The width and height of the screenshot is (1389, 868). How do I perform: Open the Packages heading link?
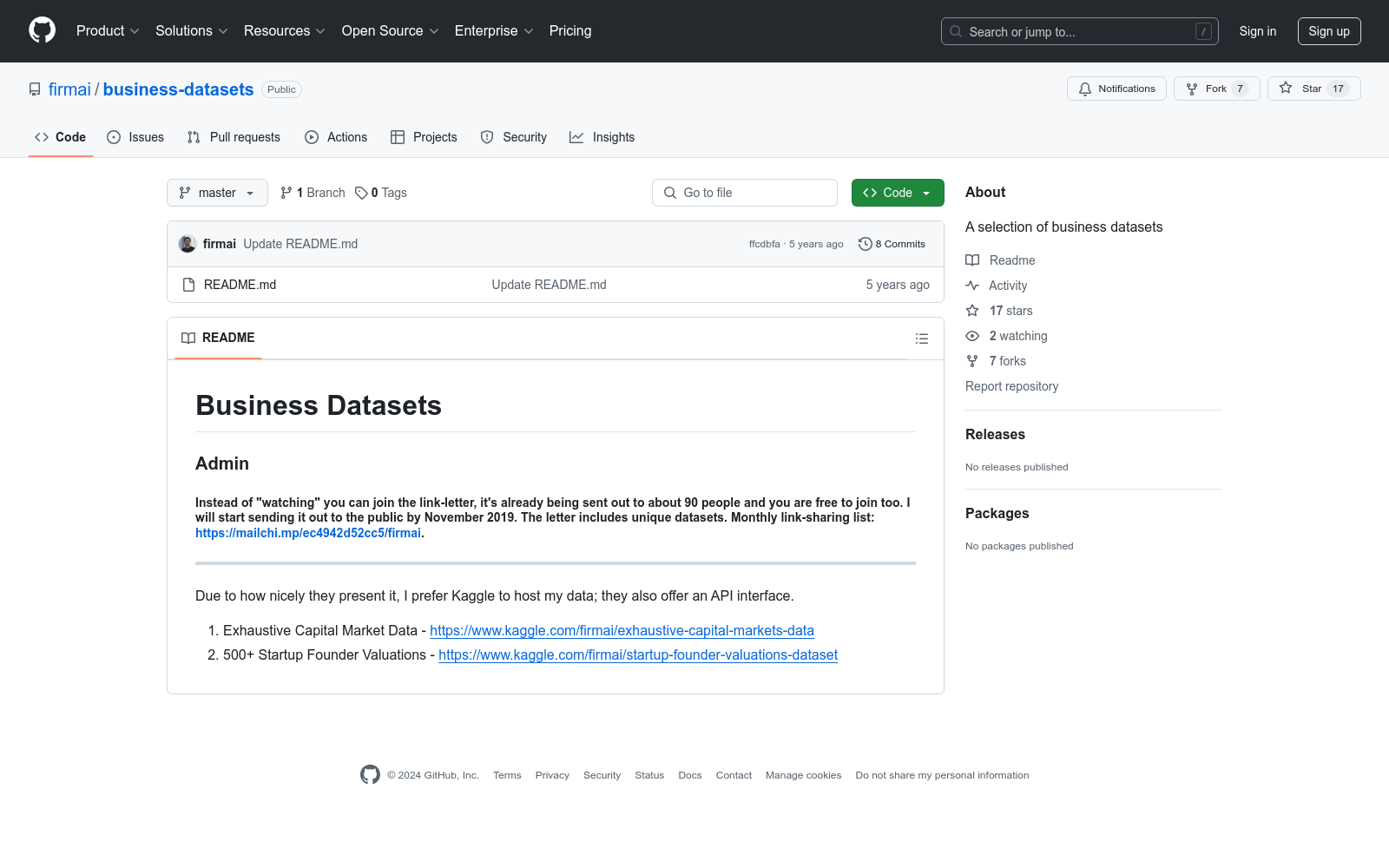coord(997,513)
